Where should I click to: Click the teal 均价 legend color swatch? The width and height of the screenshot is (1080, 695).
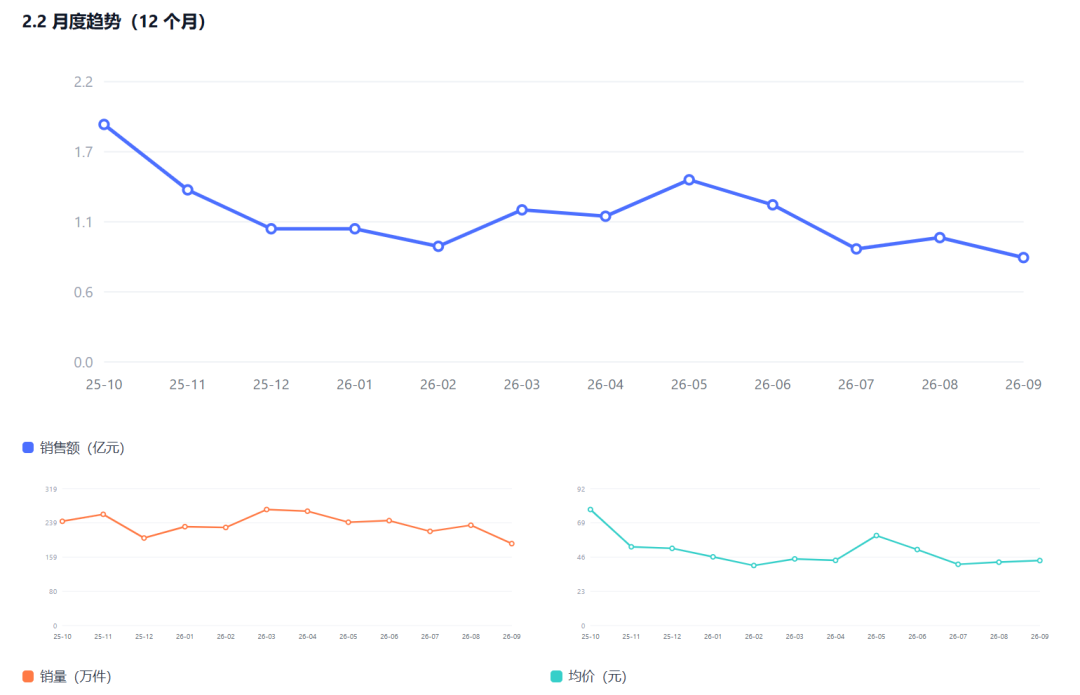tap(557, 676)
